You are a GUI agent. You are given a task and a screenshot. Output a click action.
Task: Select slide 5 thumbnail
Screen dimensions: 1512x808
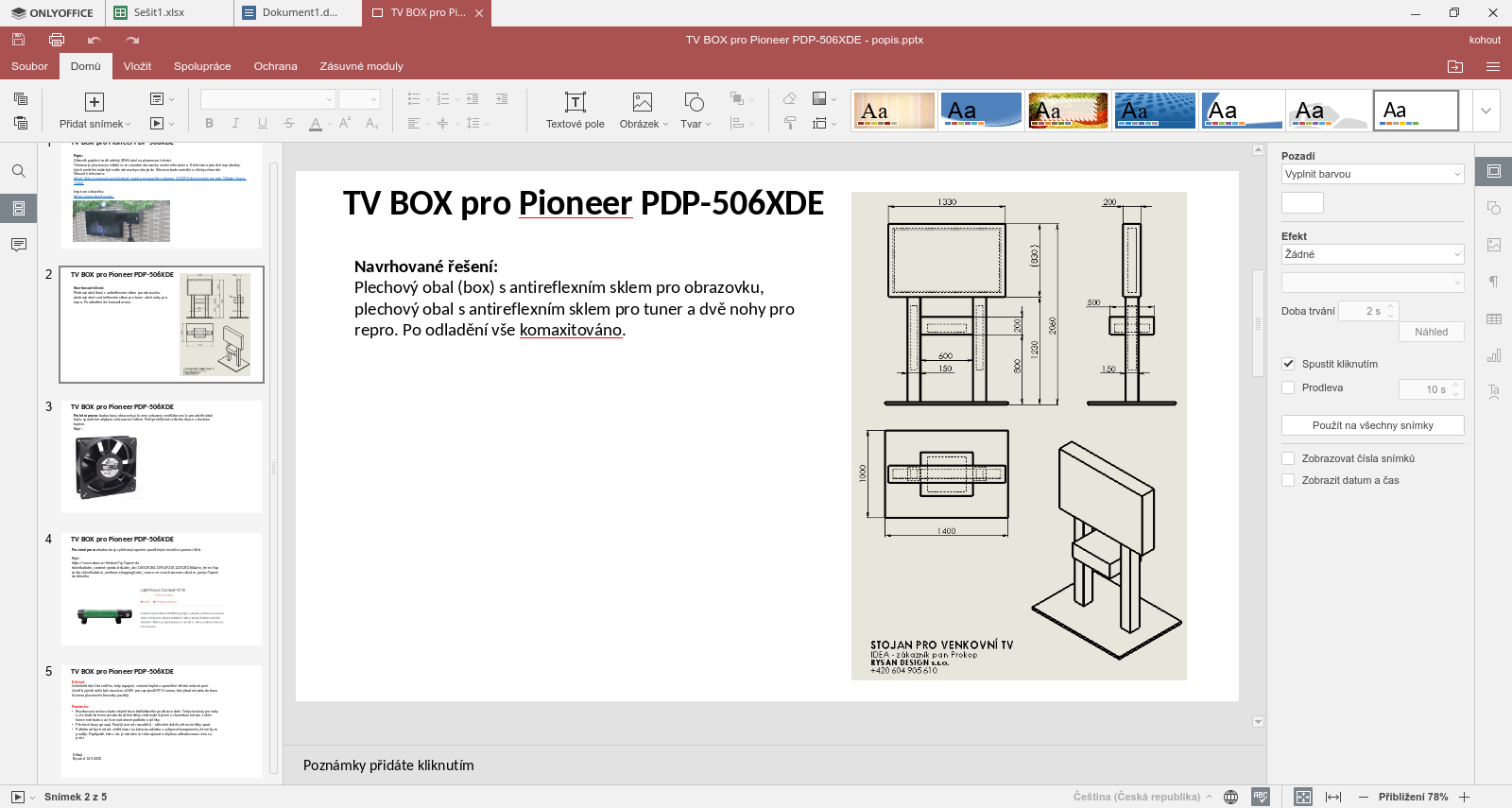coord(161,721)
